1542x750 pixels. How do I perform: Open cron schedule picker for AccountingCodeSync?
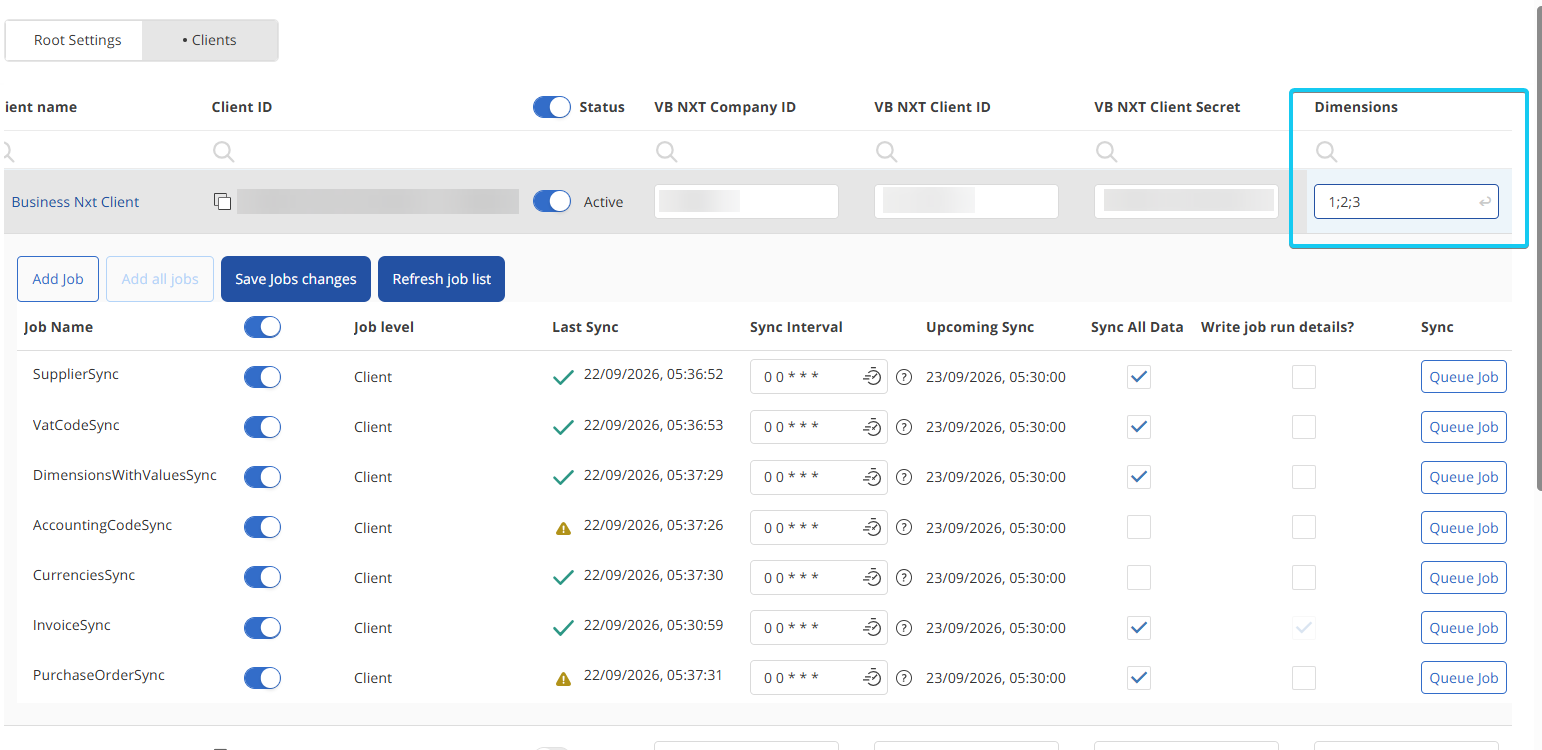(872, 528)
